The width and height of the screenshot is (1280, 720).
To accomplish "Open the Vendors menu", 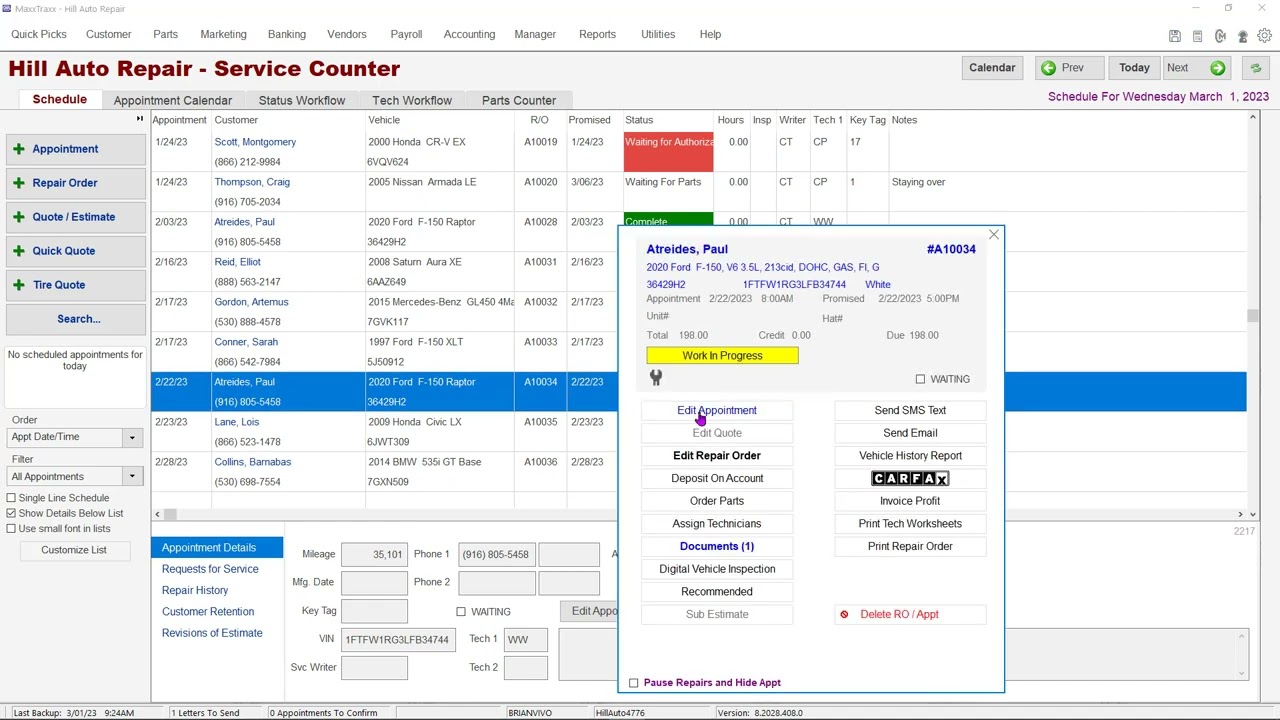I will (x=347, y=34).
